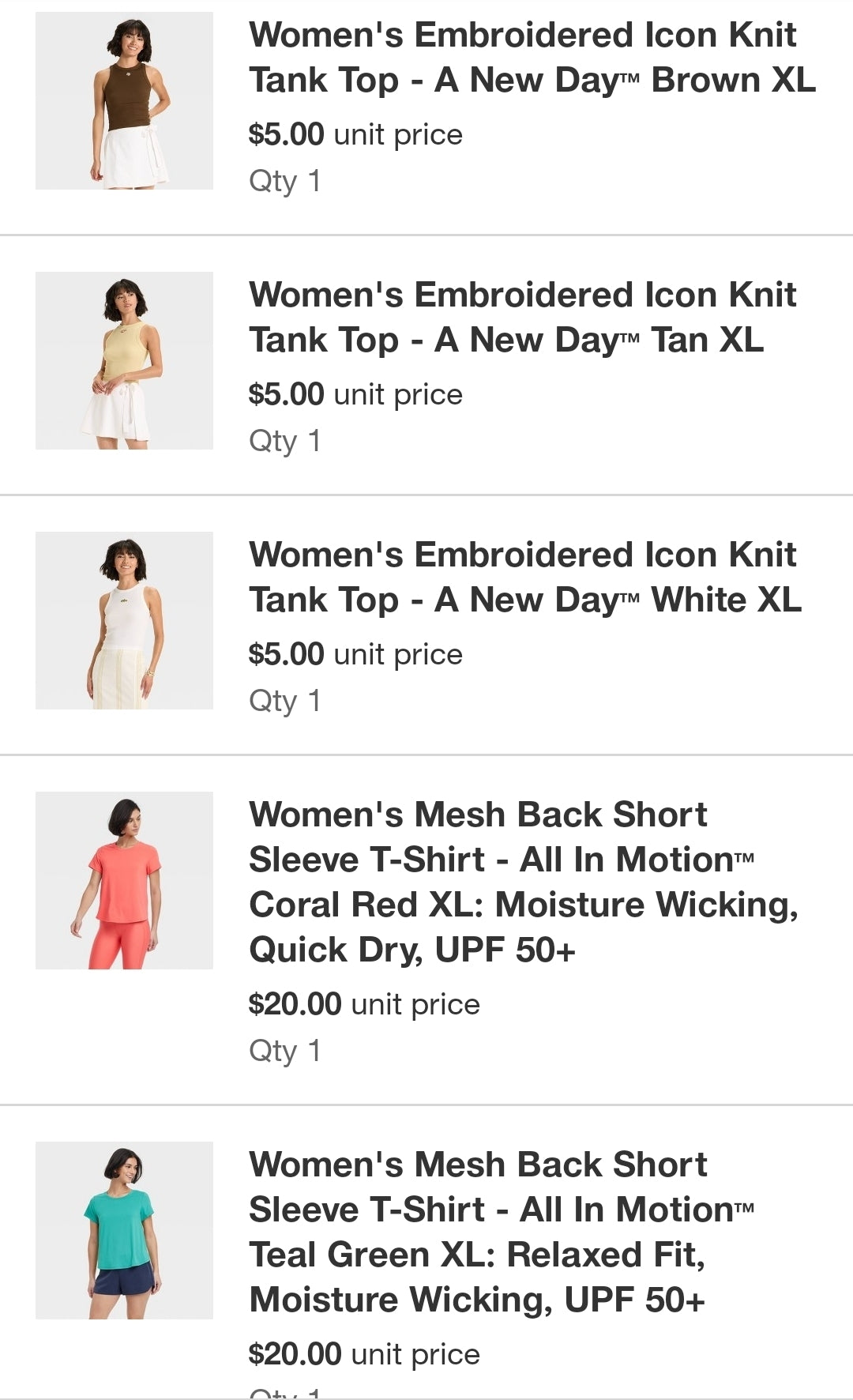Open the Brown tank top product image
The image size is (853, 1400).
tap(124, 100)
